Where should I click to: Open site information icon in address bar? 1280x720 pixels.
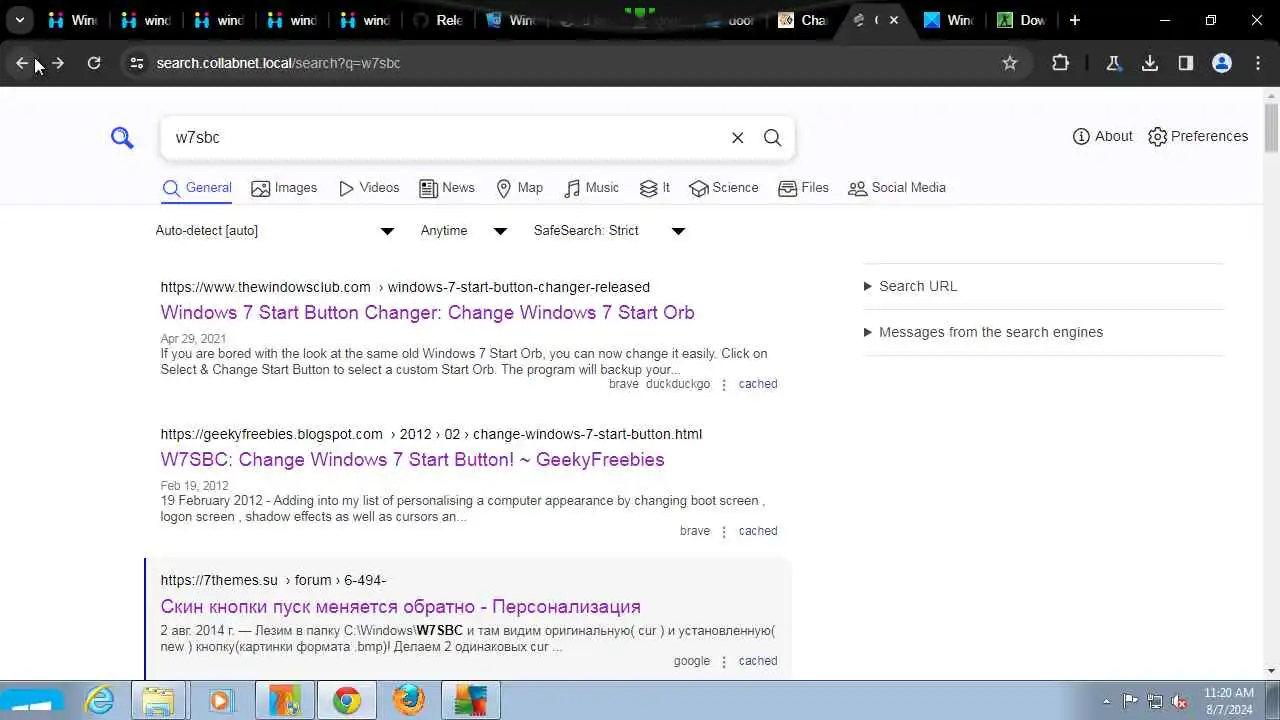click(x=137, y=63)
